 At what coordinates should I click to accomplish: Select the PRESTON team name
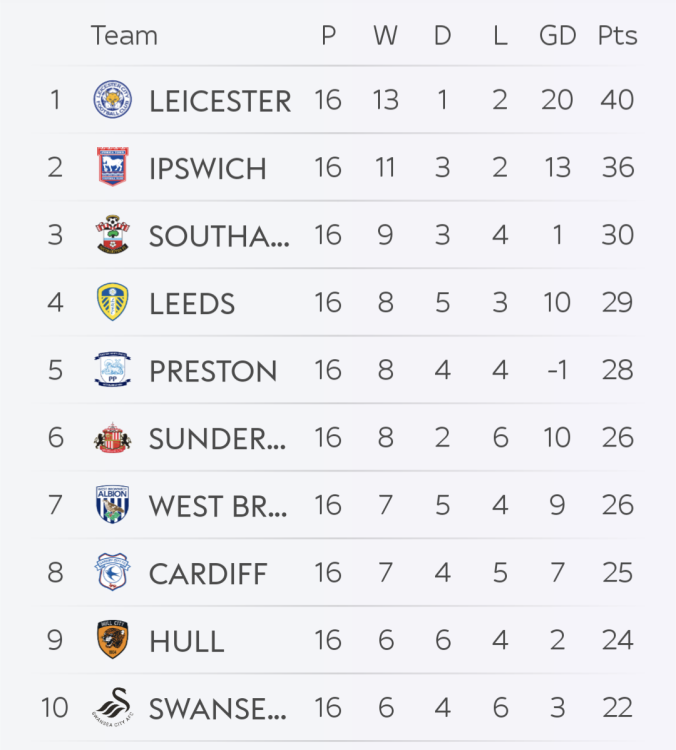point(213,371)
